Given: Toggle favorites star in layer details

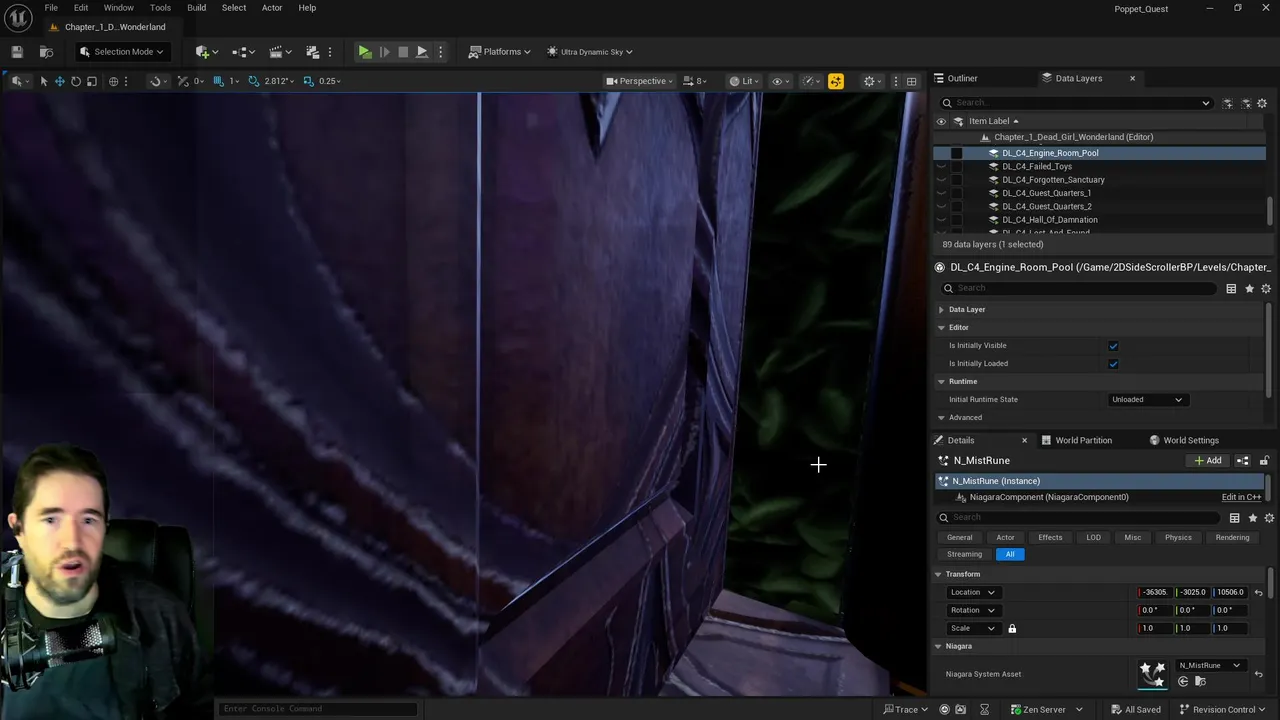Looking at the screenshot, I should coord(1249,289).
